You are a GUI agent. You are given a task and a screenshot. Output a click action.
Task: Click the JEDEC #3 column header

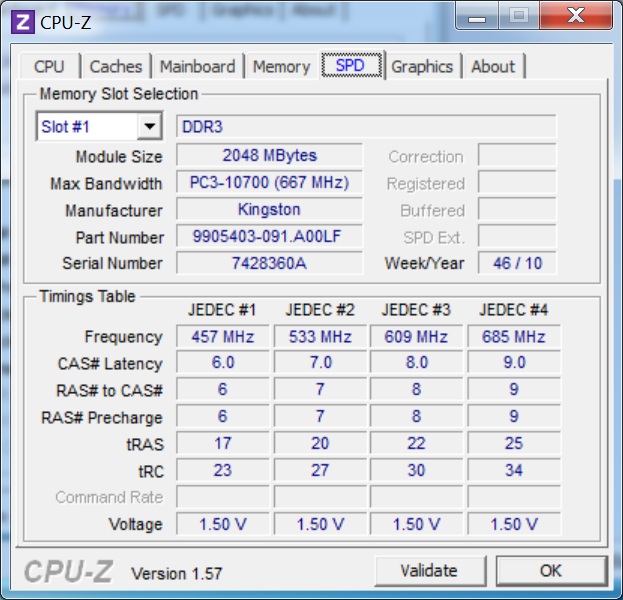(x=416, y=310)
